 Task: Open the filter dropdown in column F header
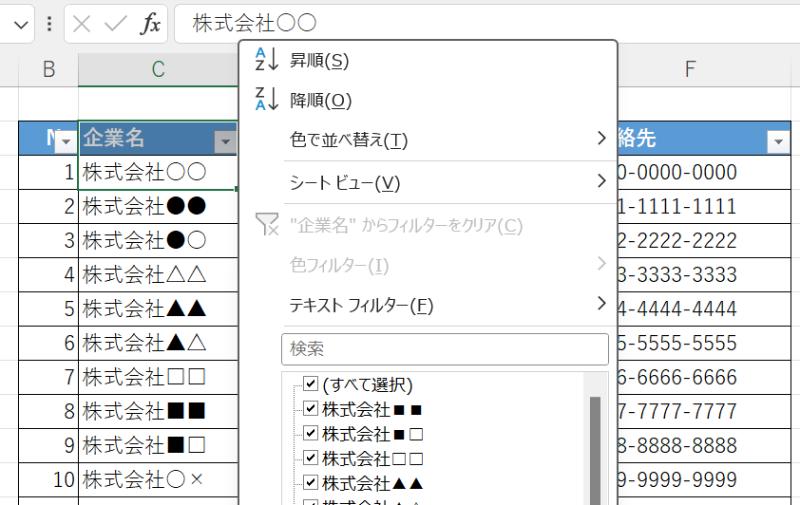click(778, 143)
